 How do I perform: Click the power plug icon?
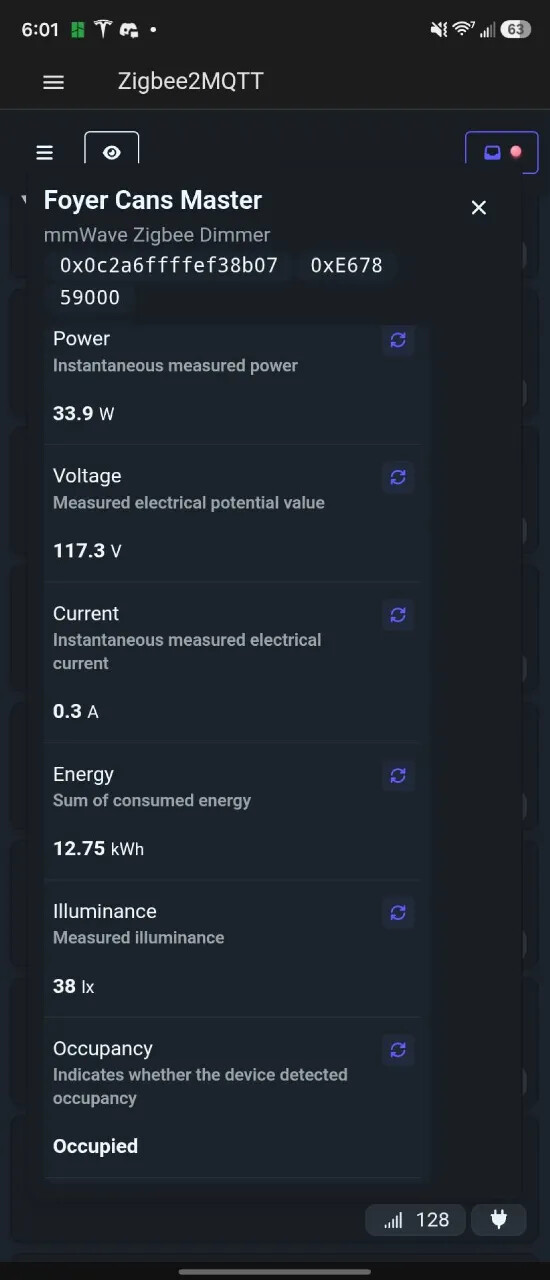(x=498, y=1219)
